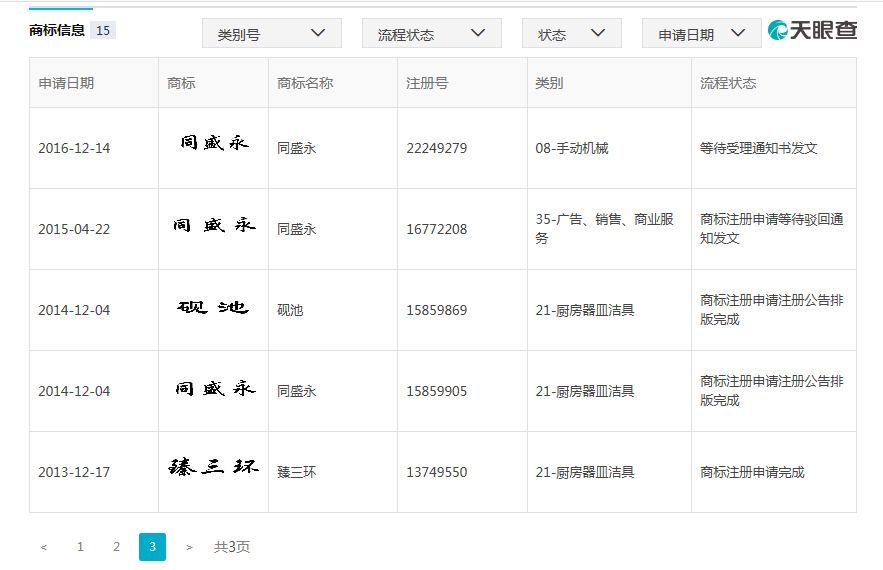
Task: Click current page 3 button
Action: tap(152, 547)
